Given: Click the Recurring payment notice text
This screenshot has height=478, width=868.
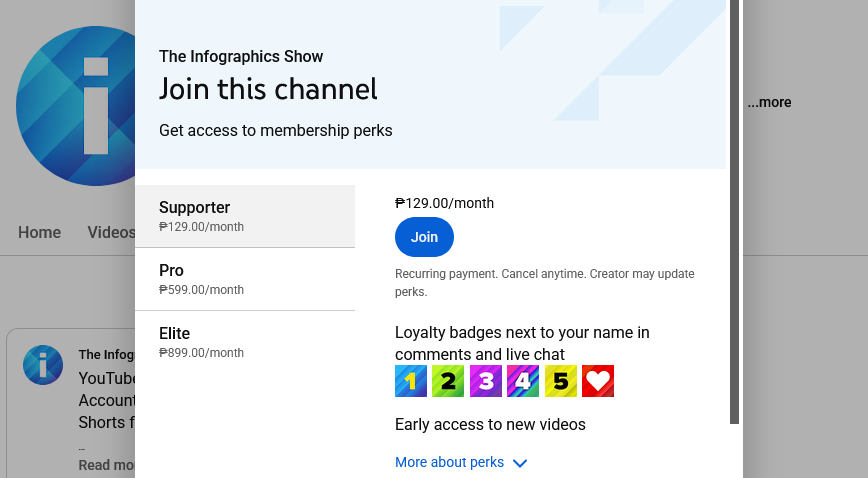Looking at the screenshot, I should point(544,282).
